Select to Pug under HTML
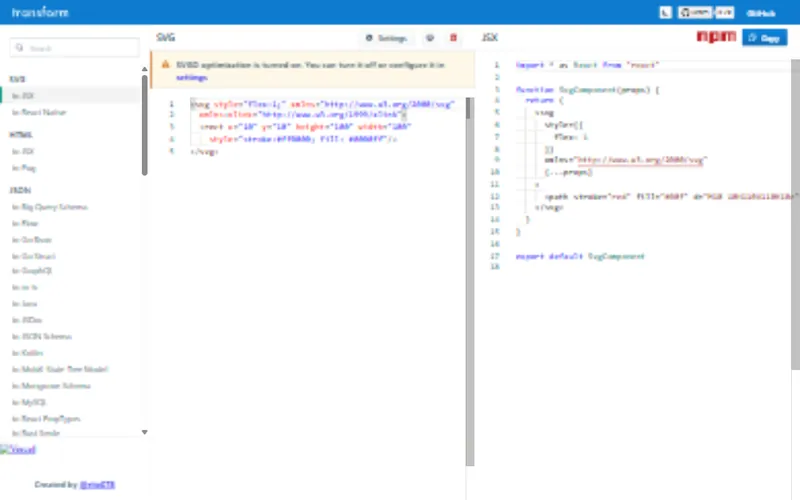 click(x=70, y=168)
